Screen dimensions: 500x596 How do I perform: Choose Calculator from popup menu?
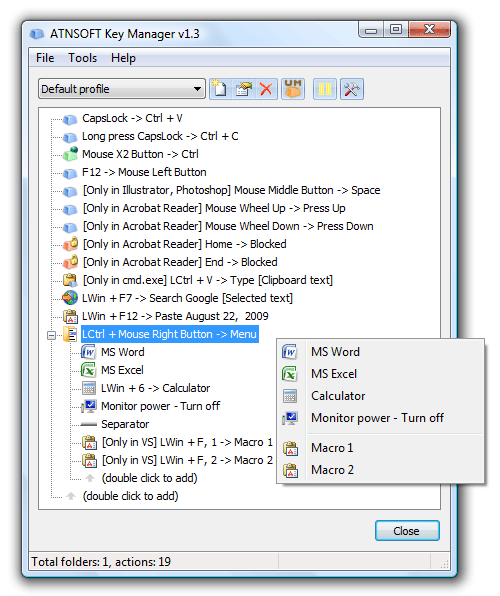tap(381, 396)
